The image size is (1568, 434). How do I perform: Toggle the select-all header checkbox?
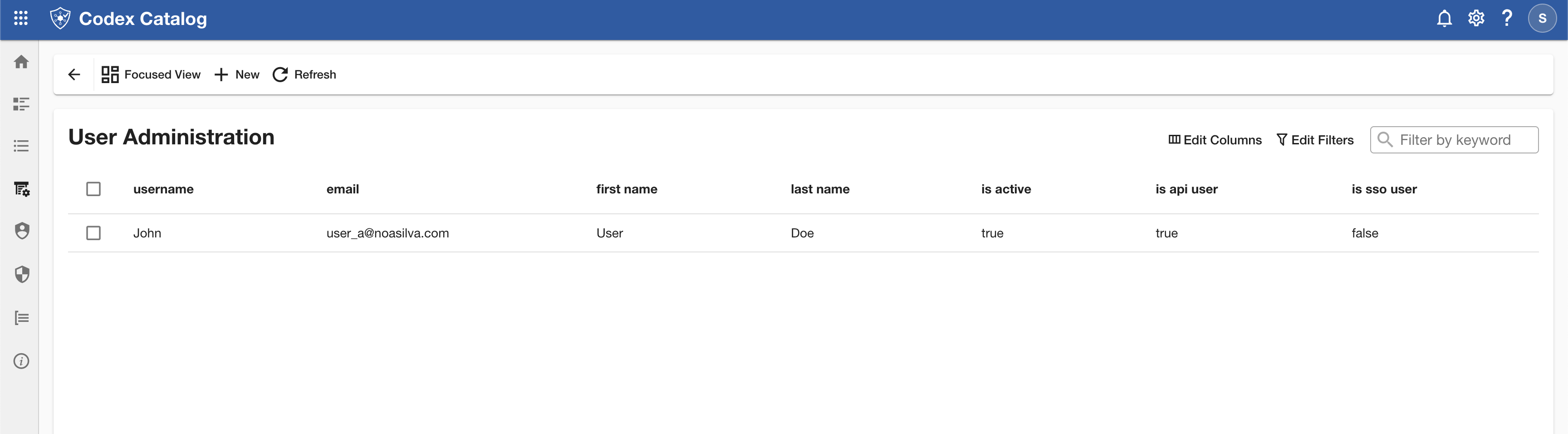coord(93,189)
